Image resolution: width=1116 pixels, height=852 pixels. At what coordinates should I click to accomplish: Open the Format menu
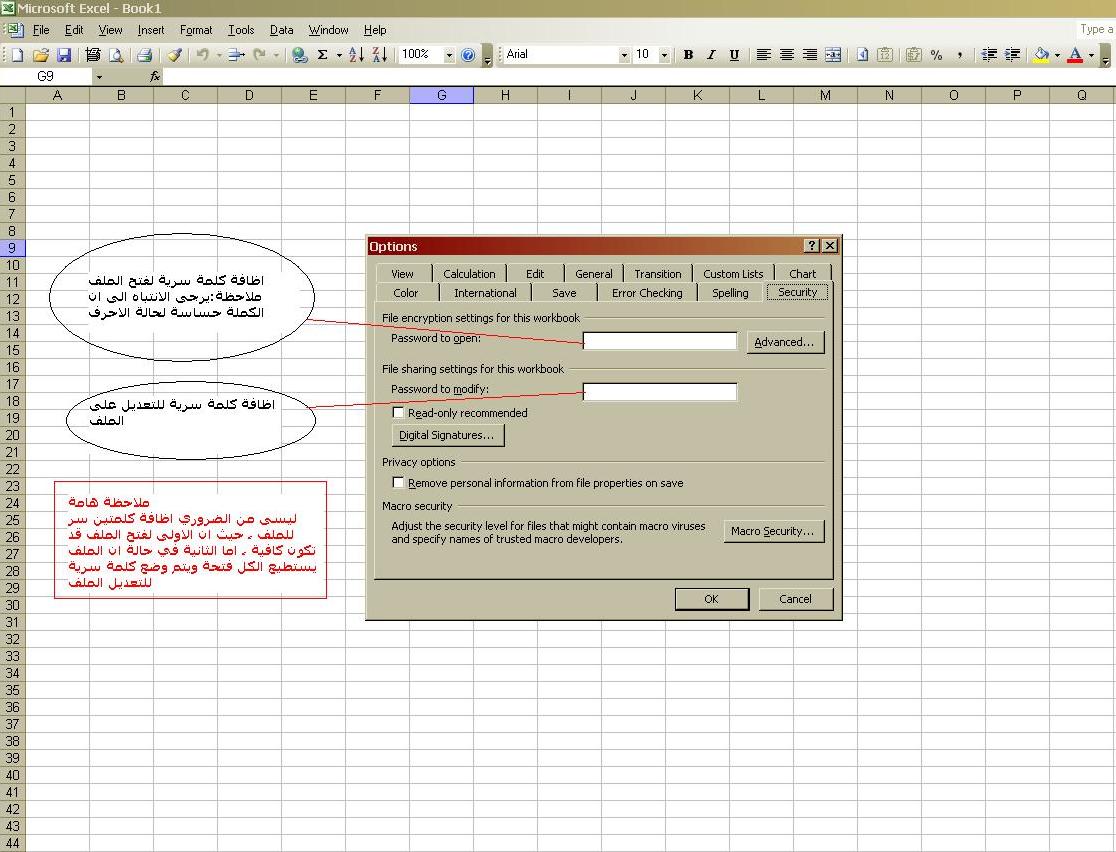196,30
